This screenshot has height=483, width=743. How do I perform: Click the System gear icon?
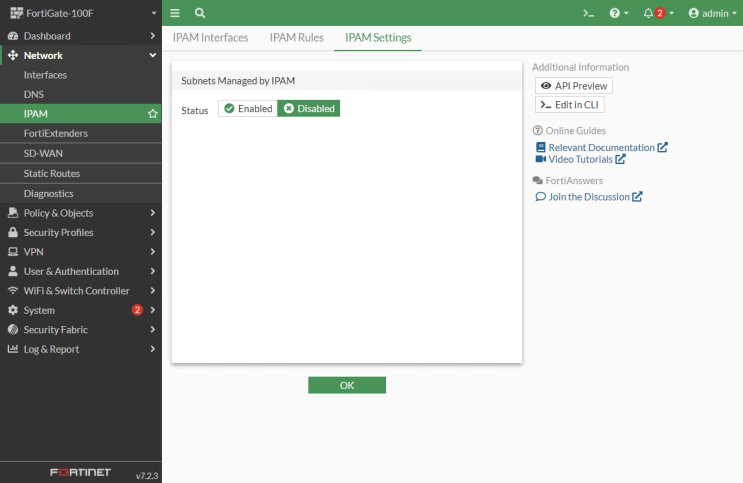pos(13,310)
